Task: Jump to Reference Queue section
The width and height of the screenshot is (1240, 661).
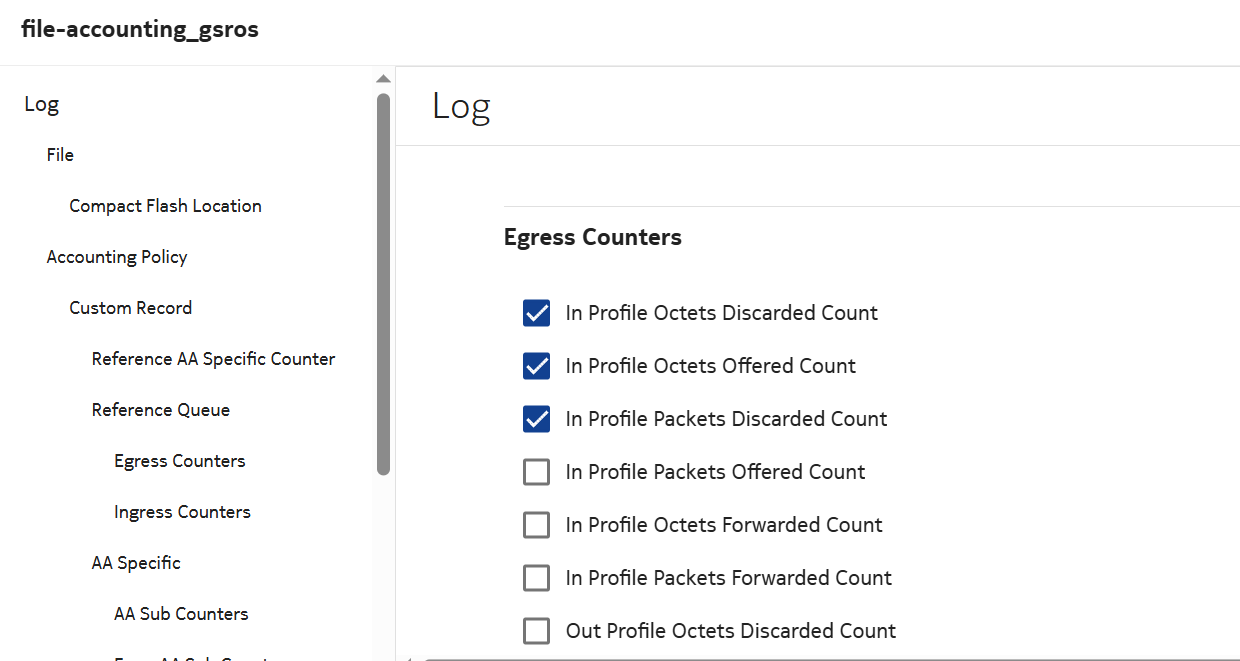Action: (160, 410)
